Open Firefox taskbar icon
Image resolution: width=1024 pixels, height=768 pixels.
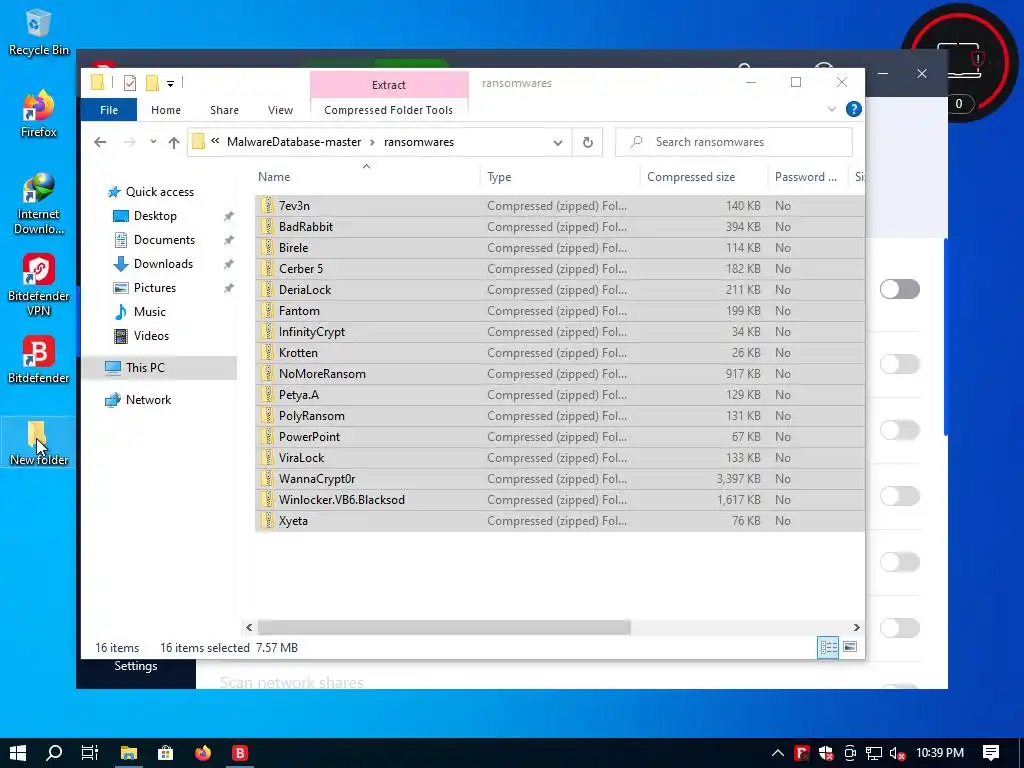pos(203,753)
